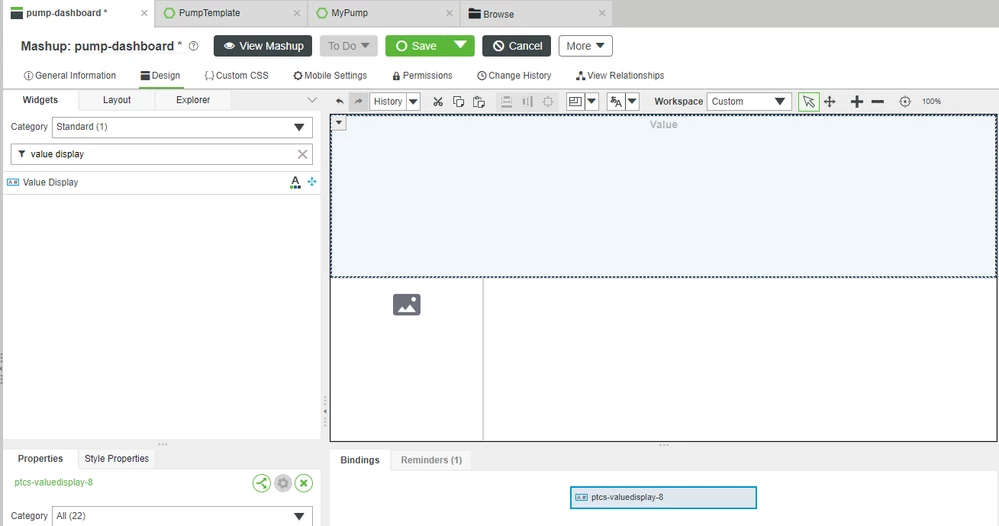
Task: Click the align vertically toolbar icon
Action: tap(527, 101)
